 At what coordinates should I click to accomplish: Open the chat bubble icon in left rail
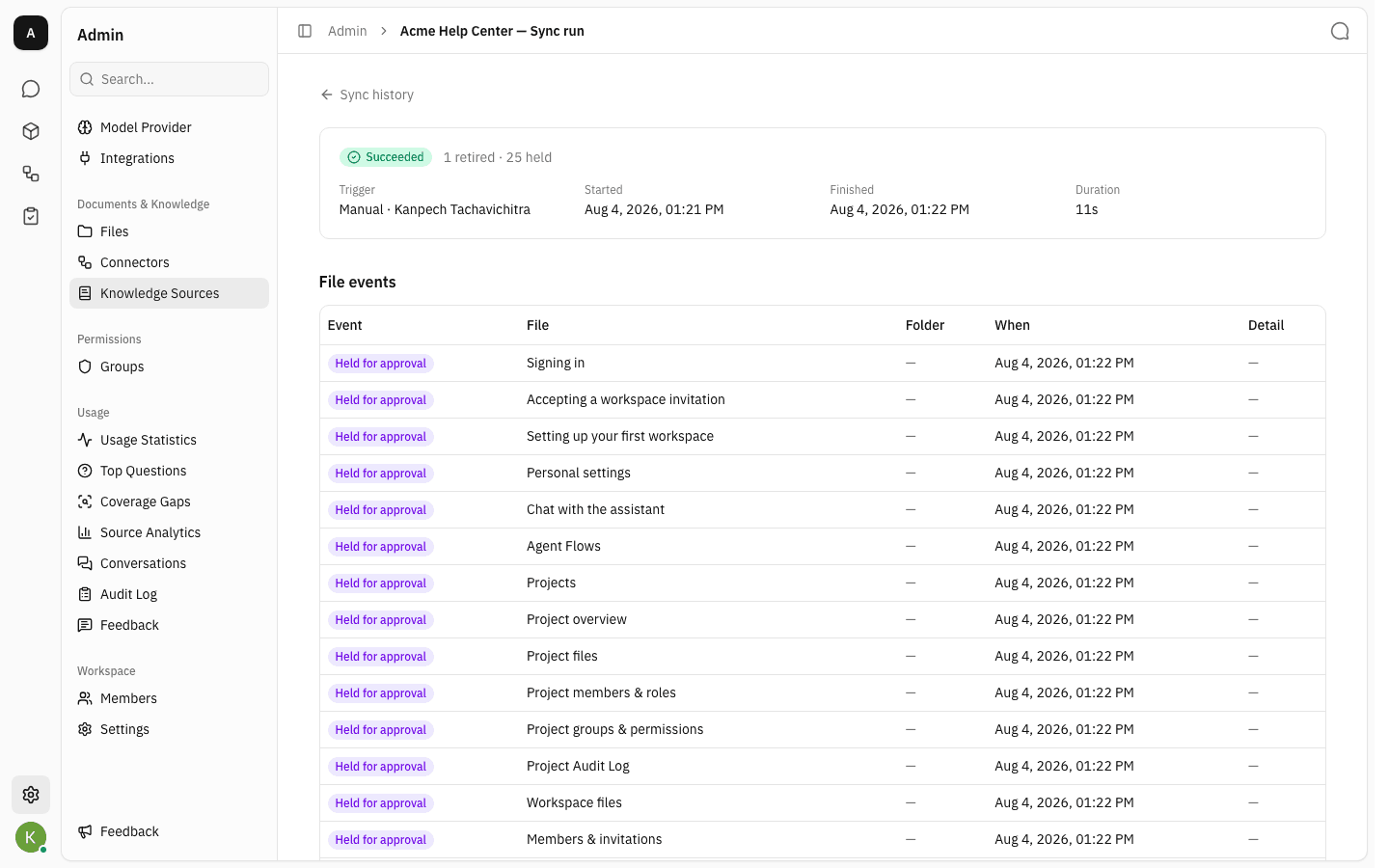tap(31, 89)
